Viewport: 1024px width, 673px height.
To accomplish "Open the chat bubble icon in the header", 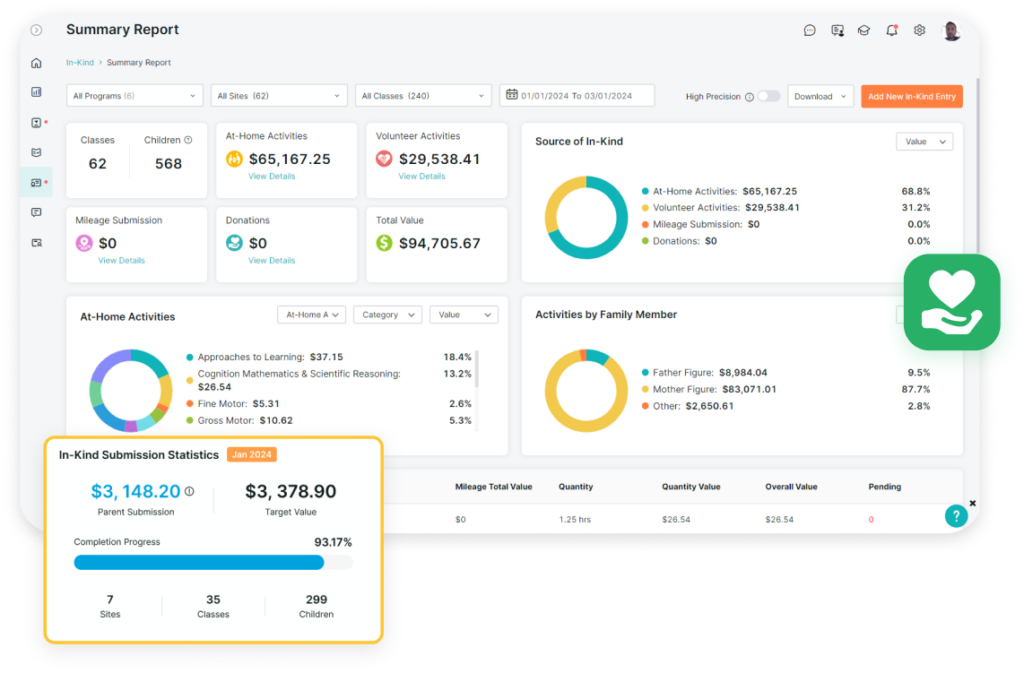I will click(x=809, y=30).
